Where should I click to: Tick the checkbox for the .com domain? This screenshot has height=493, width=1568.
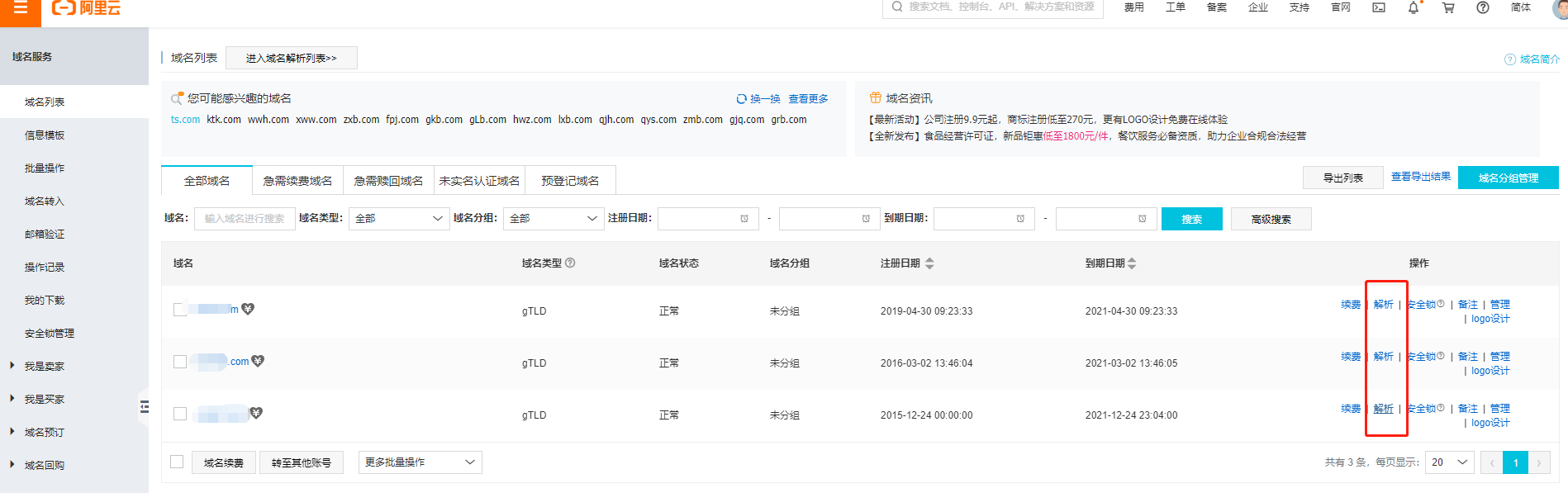tap(180, 362)
